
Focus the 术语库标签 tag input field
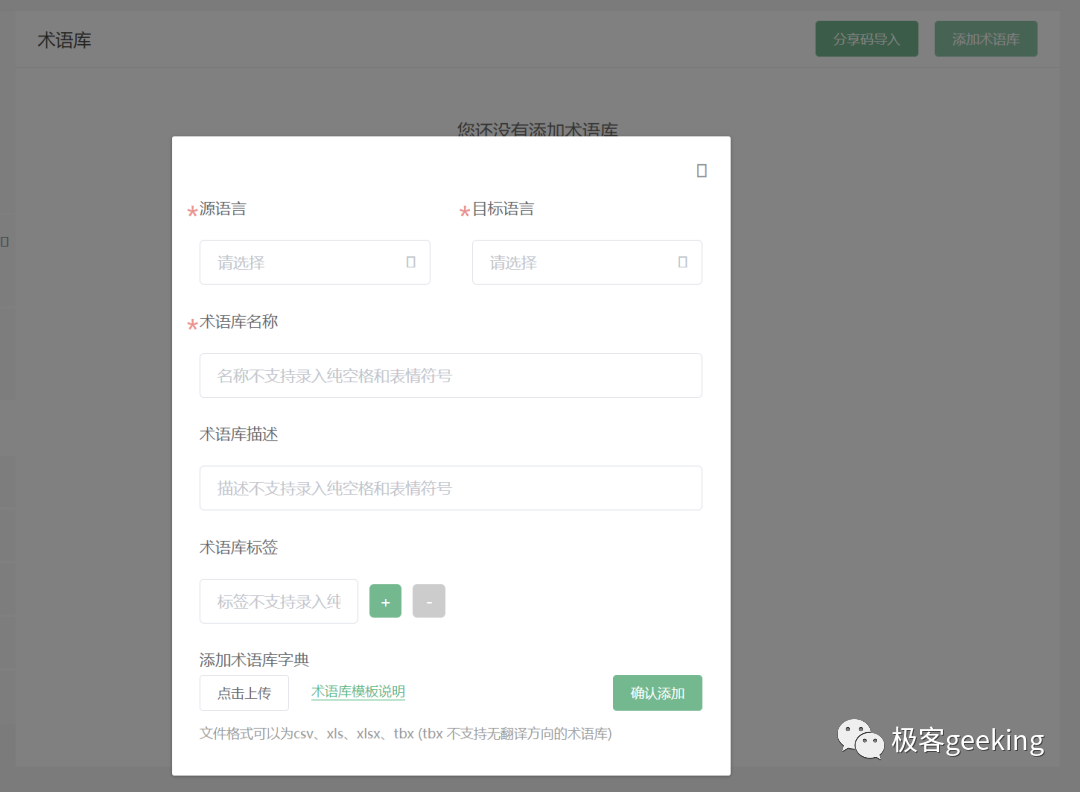(278, 601)
